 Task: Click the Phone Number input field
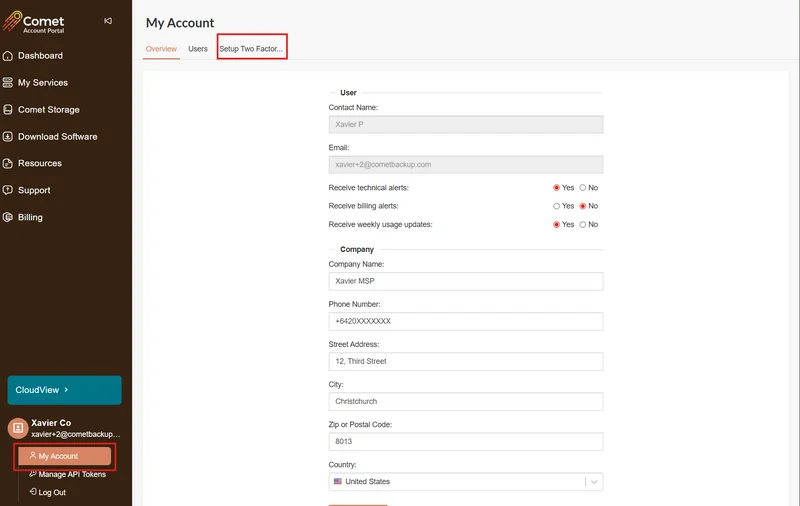pos(465,321)
